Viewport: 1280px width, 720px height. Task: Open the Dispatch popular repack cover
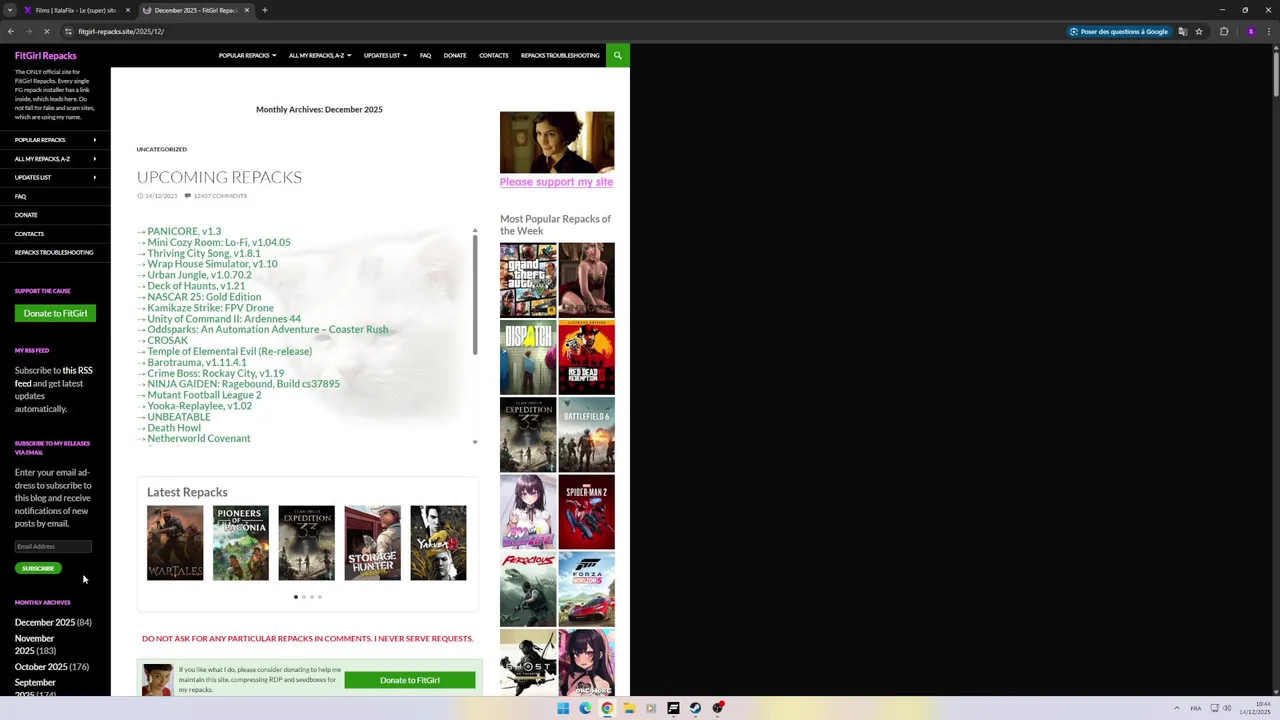[528, 357]
